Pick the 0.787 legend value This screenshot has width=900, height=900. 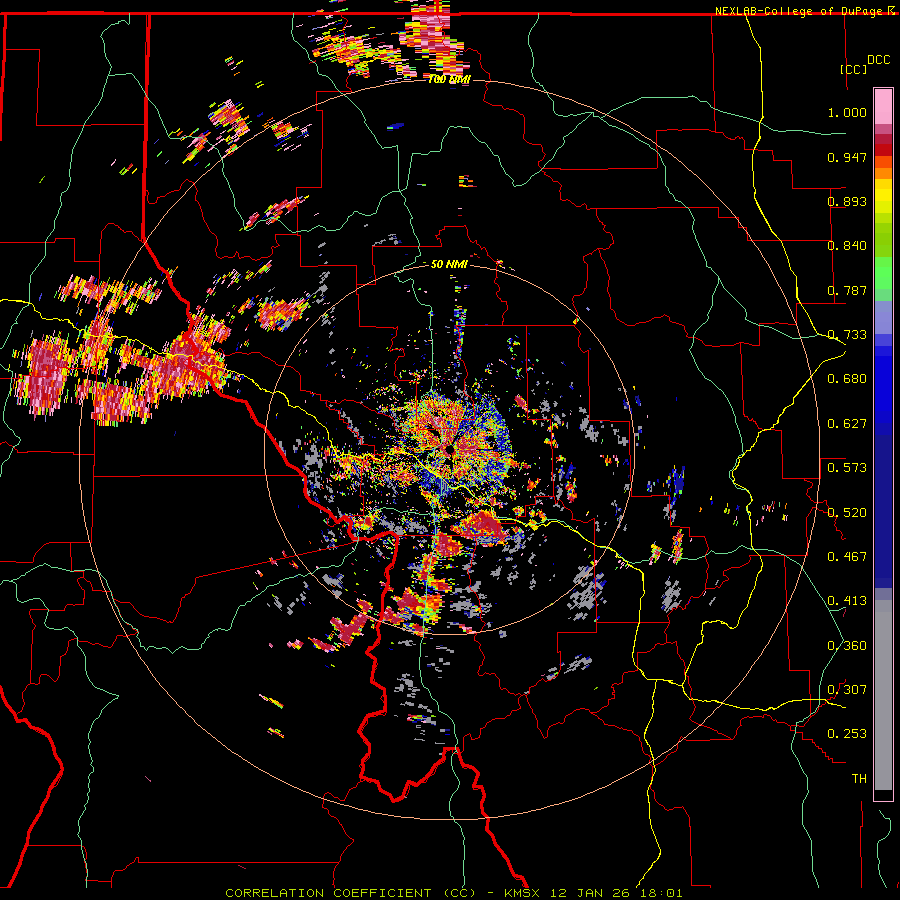(x=847, y=290)
